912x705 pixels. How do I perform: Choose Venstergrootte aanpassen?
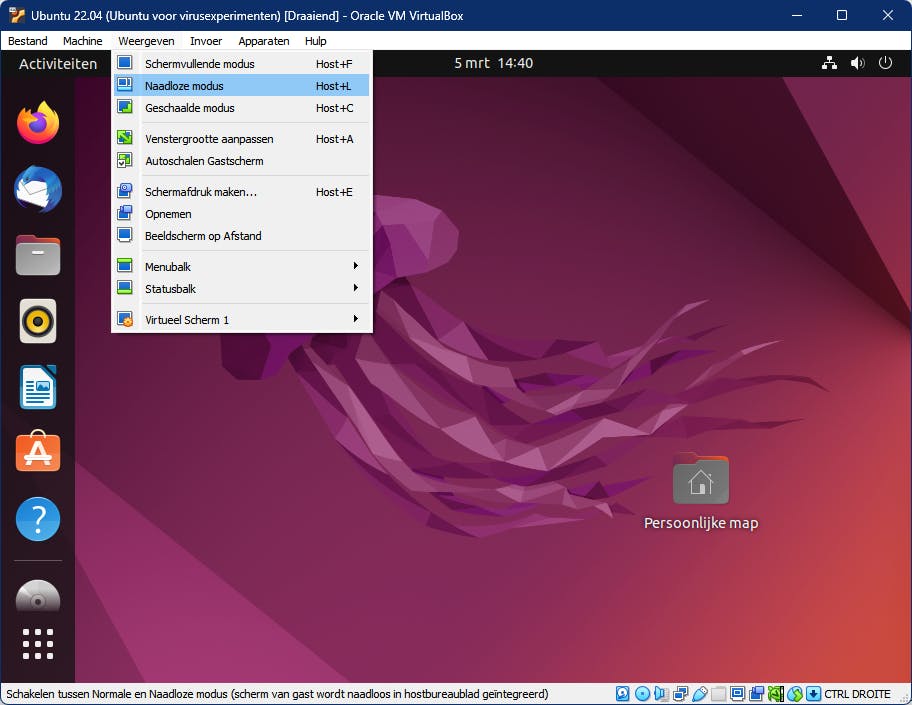click(242, 139)
